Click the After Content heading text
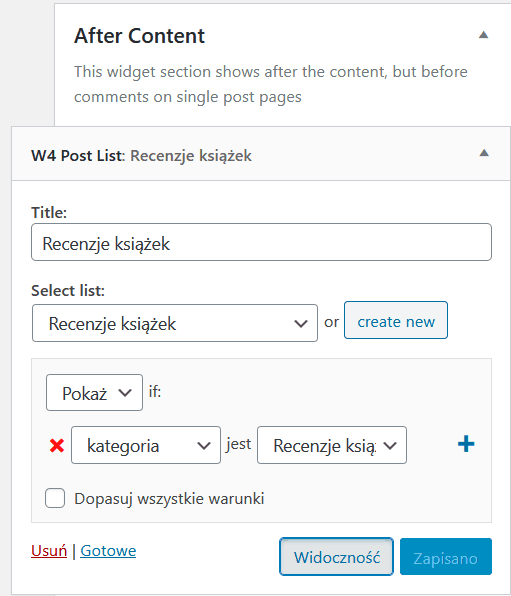 pyautogui.click(x=140, y=36)
